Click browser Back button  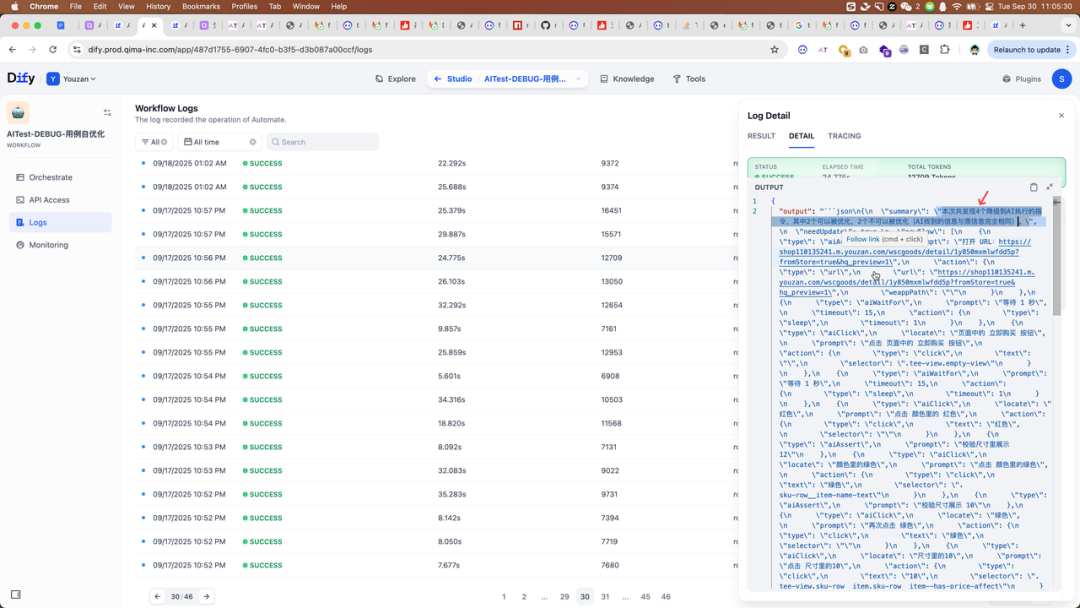12,50
